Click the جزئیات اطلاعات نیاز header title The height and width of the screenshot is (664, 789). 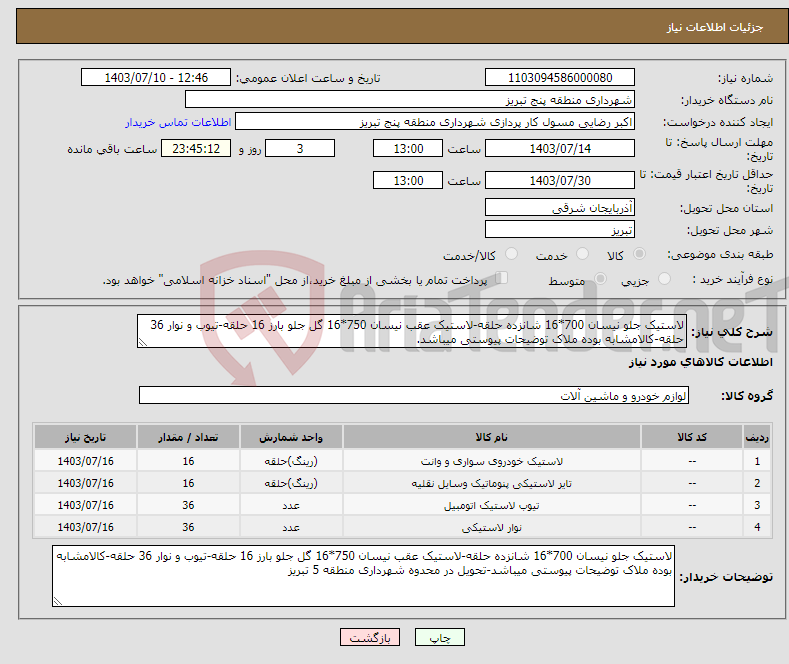point(715,27)
